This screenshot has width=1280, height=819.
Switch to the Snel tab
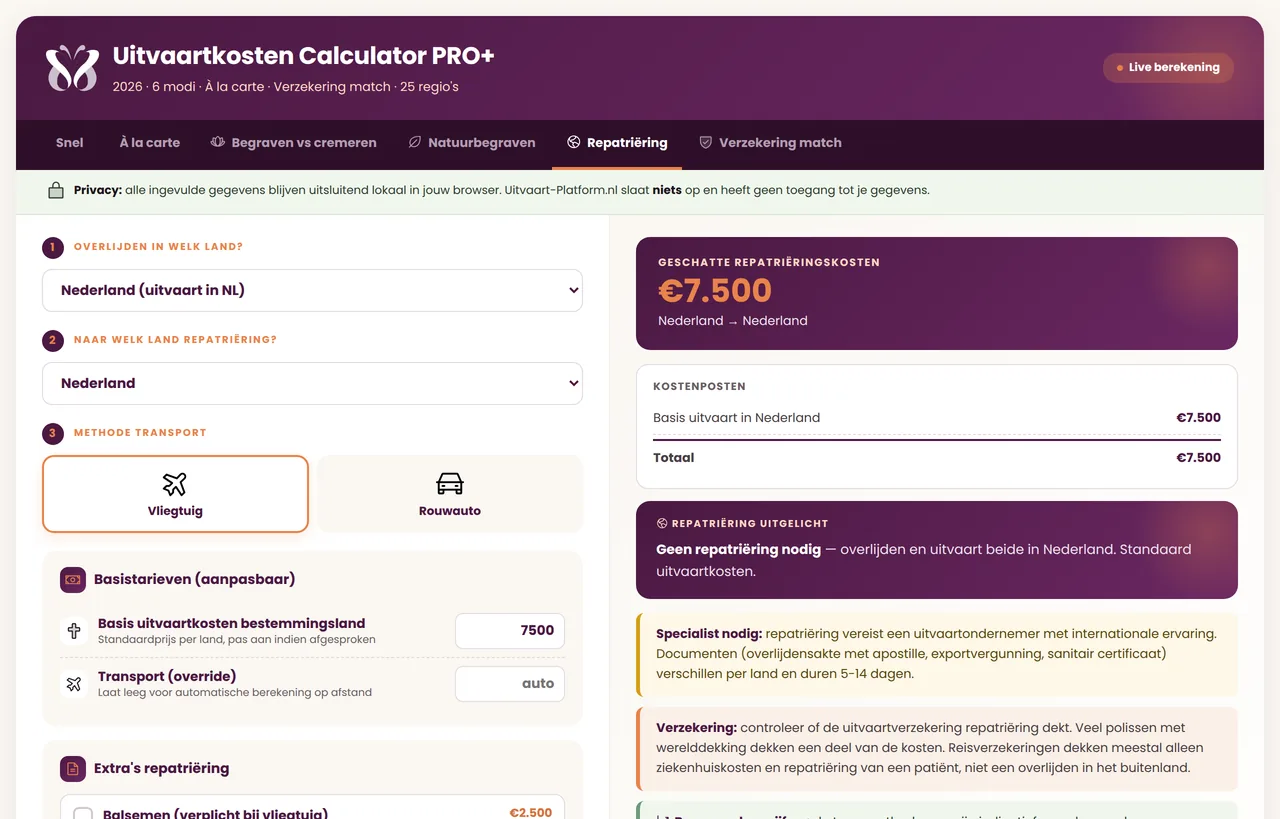click(x=70, y=143)
